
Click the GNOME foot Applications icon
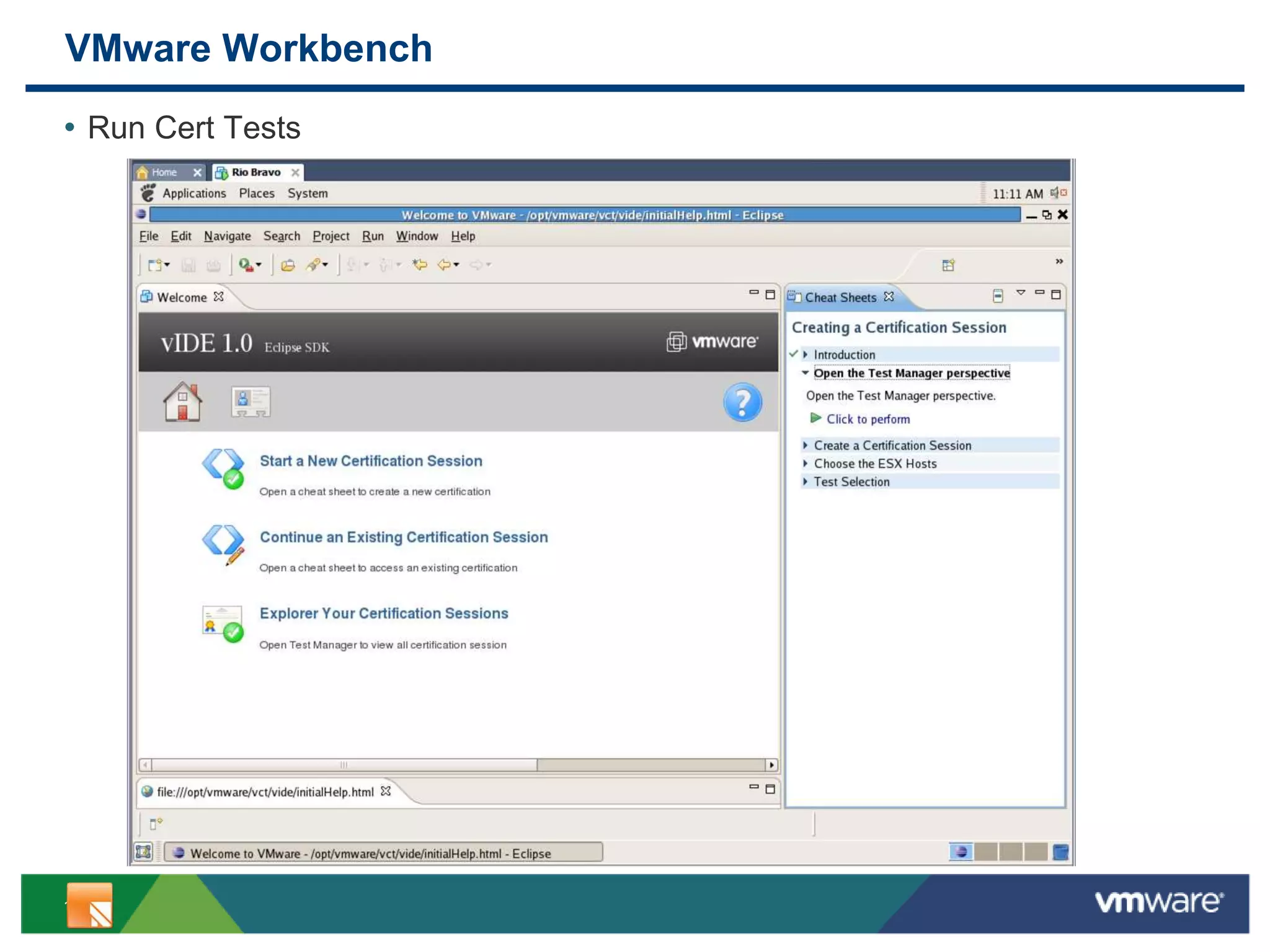[148, 193]
